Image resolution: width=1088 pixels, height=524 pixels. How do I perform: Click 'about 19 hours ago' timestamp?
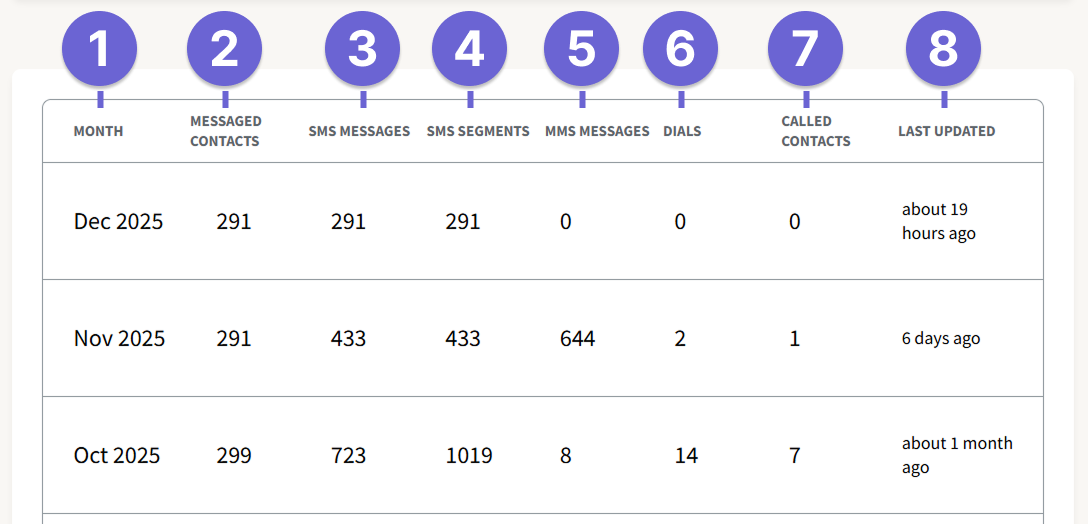click(x=939, y=221)
